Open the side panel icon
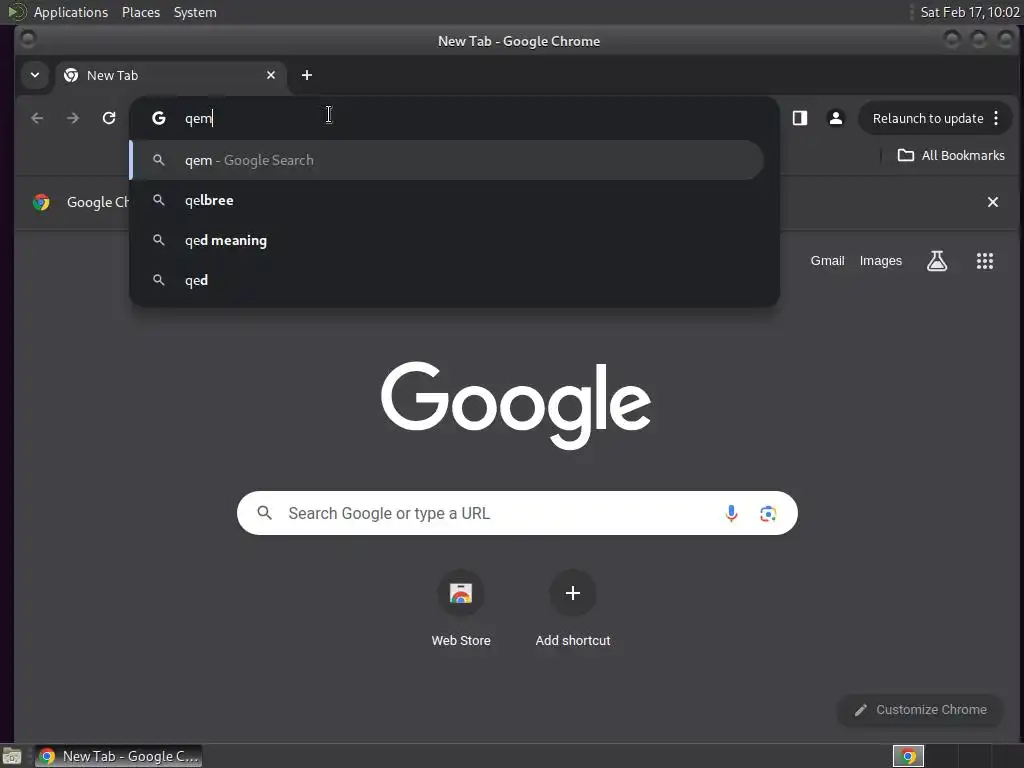Image resolution: width=1024 pixels, height=768 pixels. click(x=800, y=118)
